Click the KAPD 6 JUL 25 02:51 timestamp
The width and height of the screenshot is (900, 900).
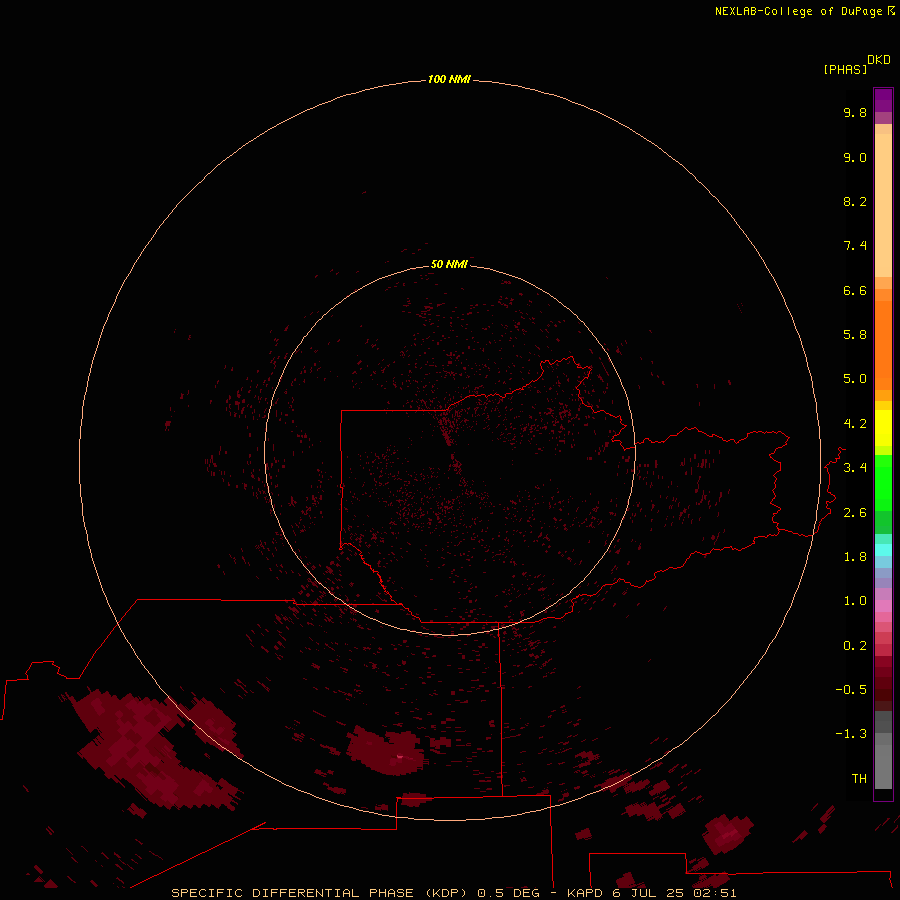tap(651, 893)
